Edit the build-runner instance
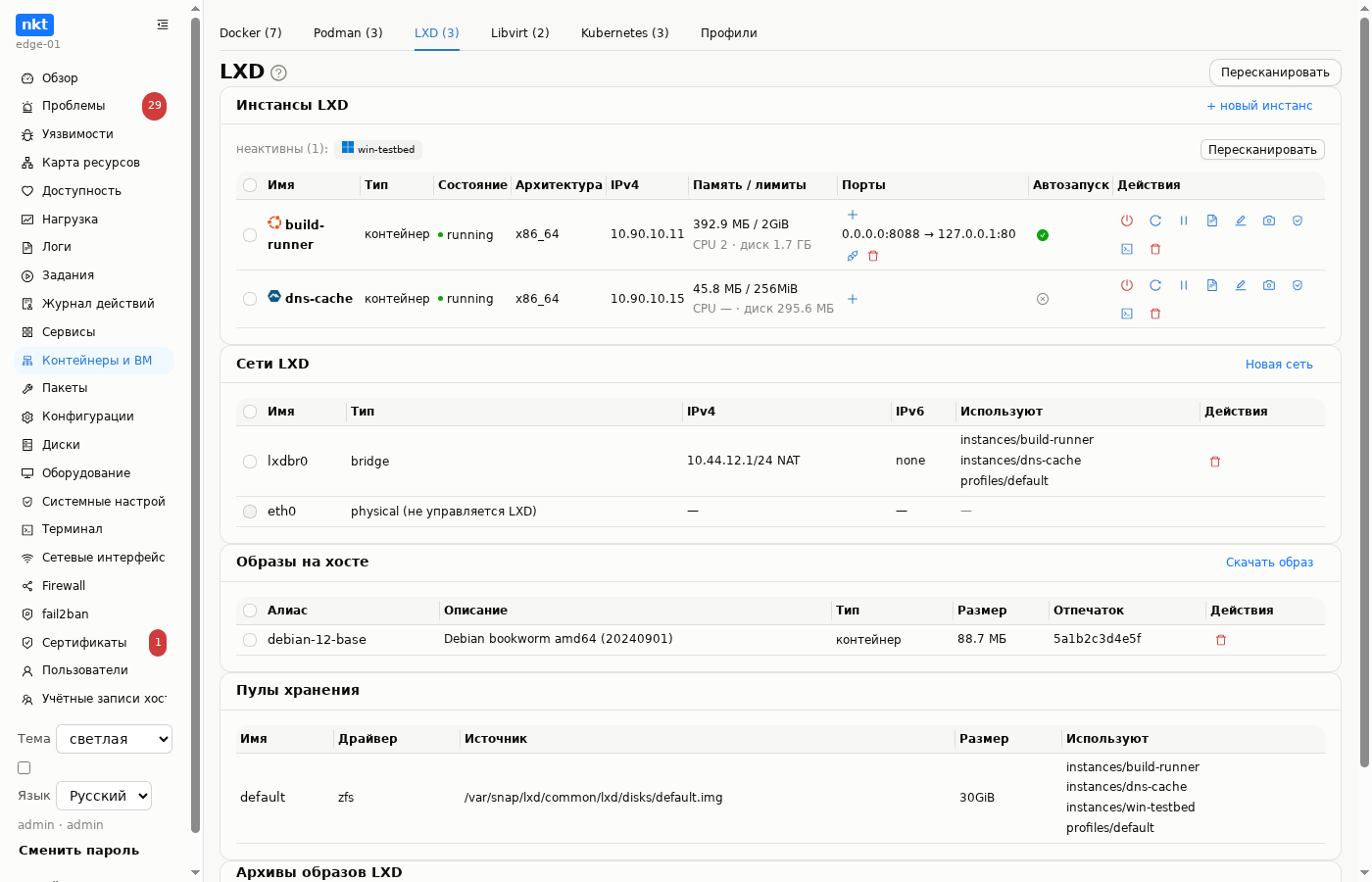Screen dimensions: 1372x882 click(x=1241, y=220)
